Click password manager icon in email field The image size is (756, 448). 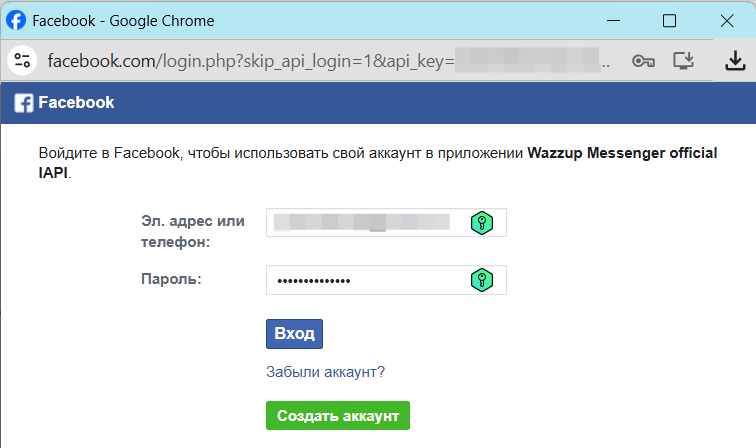(x=482, y=223)
